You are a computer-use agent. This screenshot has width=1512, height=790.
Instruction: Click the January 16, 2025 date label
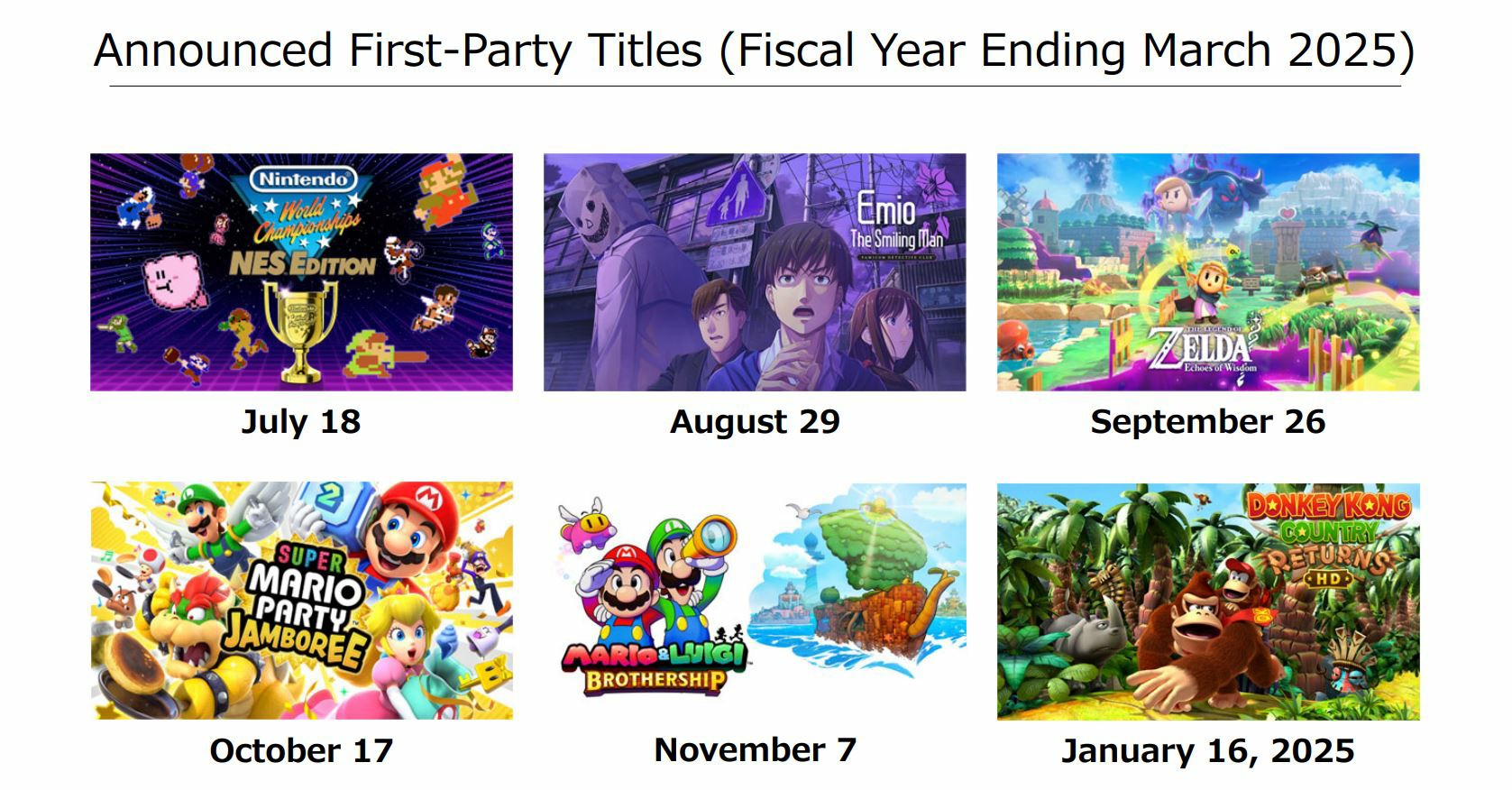tap(1208, 750)
